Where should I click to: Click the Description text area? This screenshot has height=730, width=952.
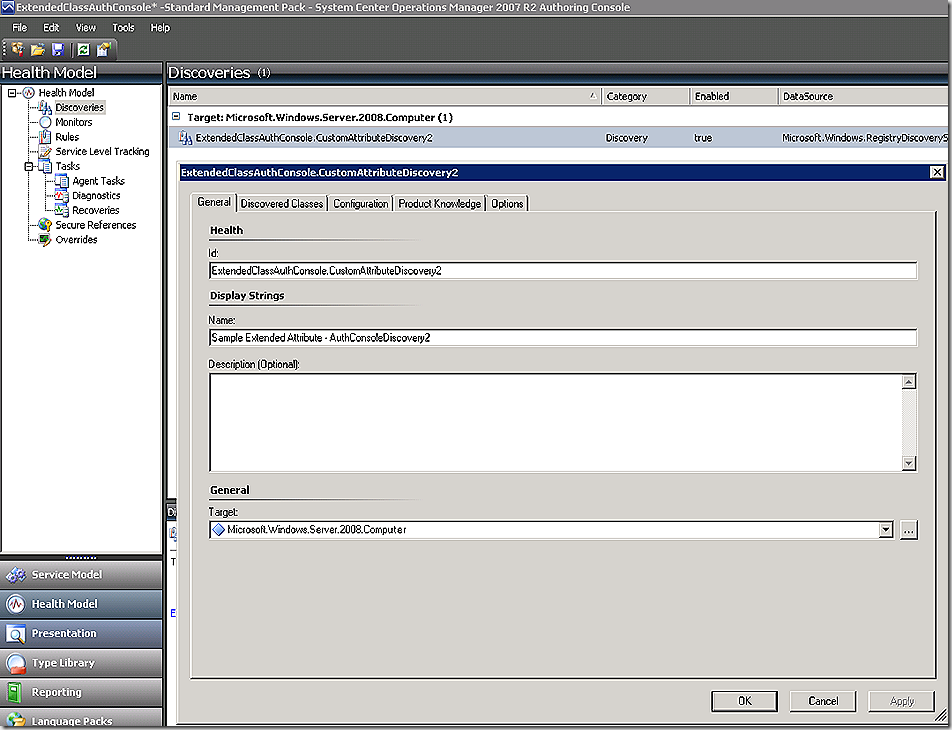point(556,422)
